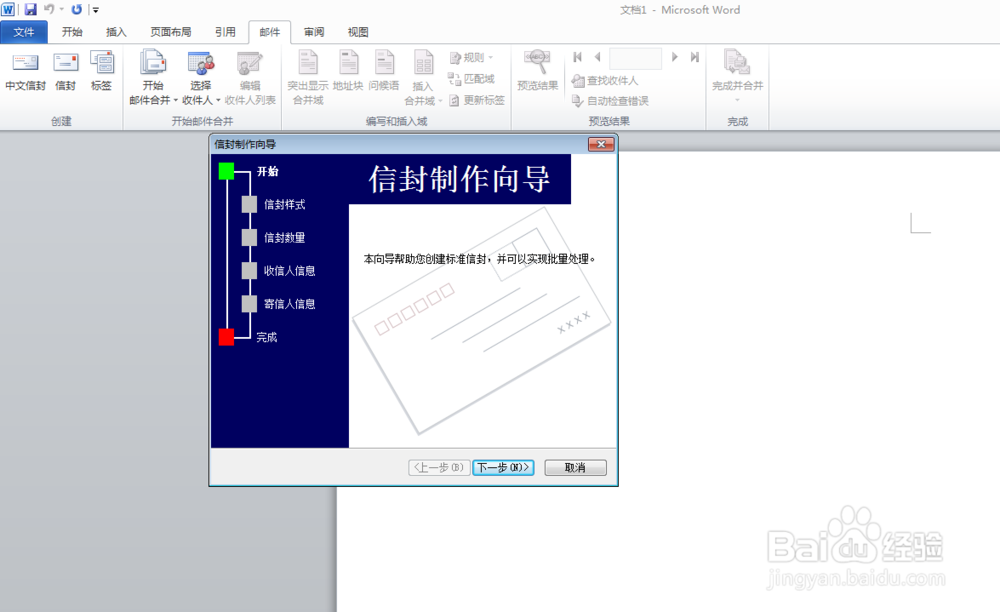The image size is (1000, 612).
Task: Click the Envelope (信封) ribbon icon
Action: (x=65, y=71)
